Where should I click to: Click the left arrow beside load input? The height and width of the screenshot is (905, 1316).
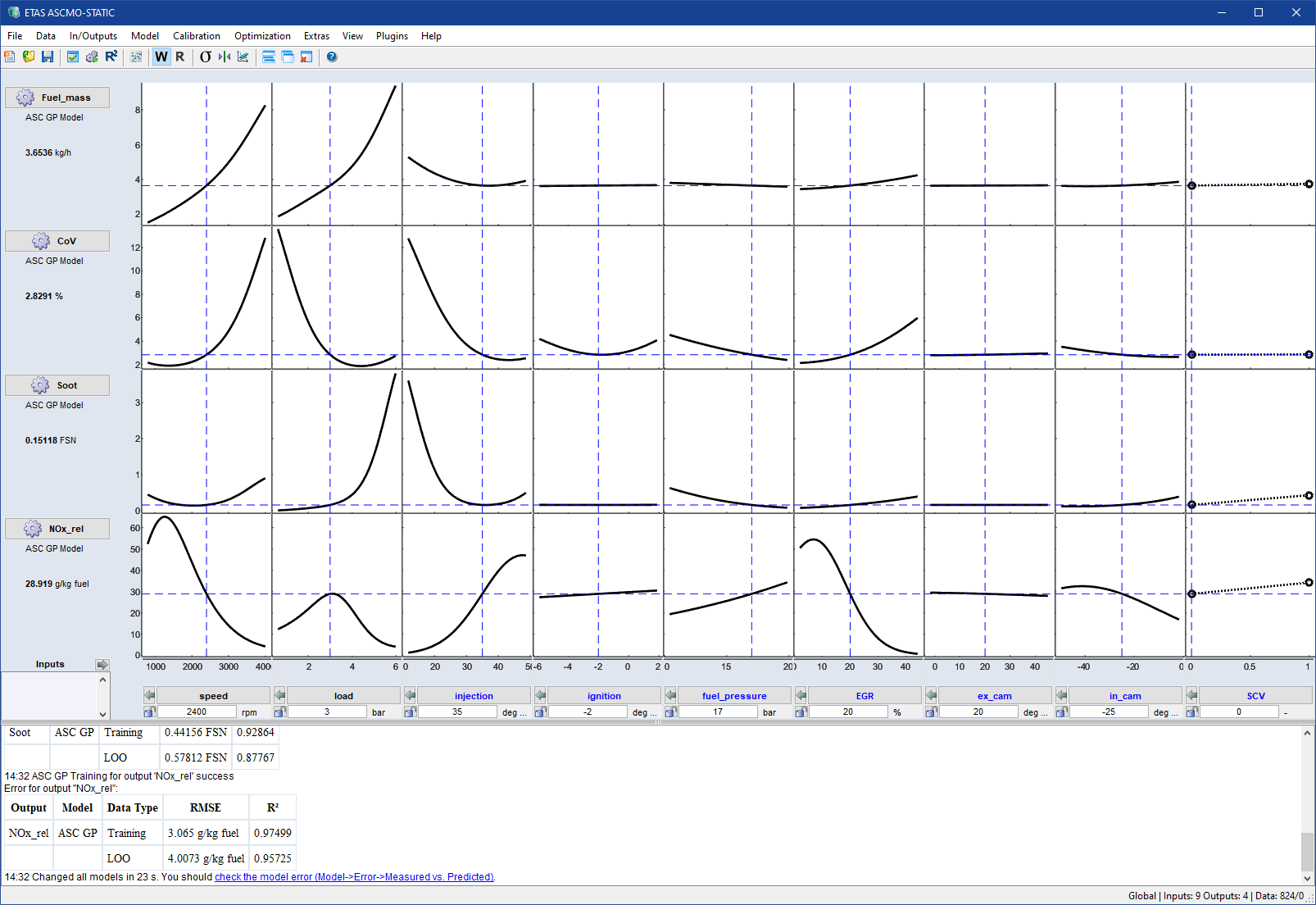click(x=279, y=695)
